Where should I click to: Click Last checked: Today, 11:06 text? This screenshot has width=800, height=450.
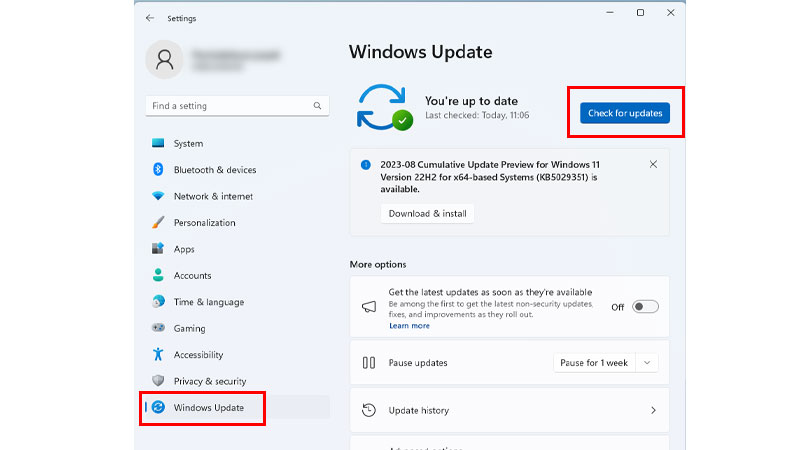coord(477,115)
